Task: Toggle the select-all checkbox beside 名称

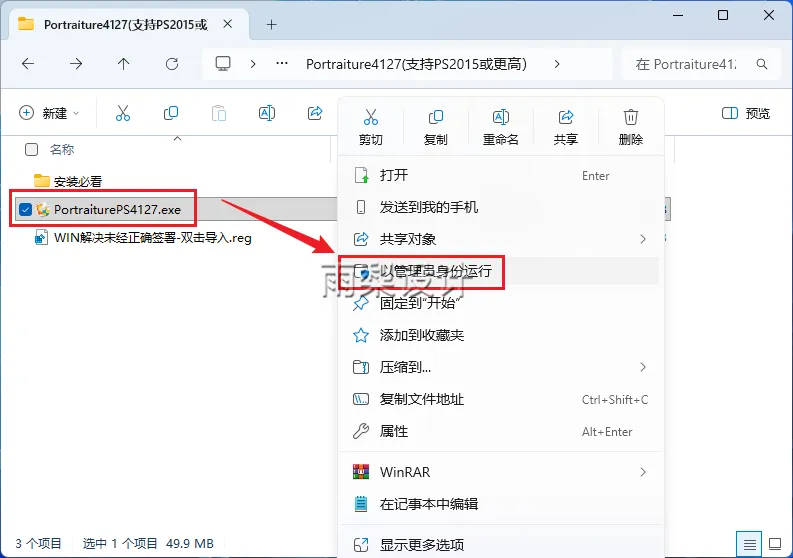Action: pos(31,149)
